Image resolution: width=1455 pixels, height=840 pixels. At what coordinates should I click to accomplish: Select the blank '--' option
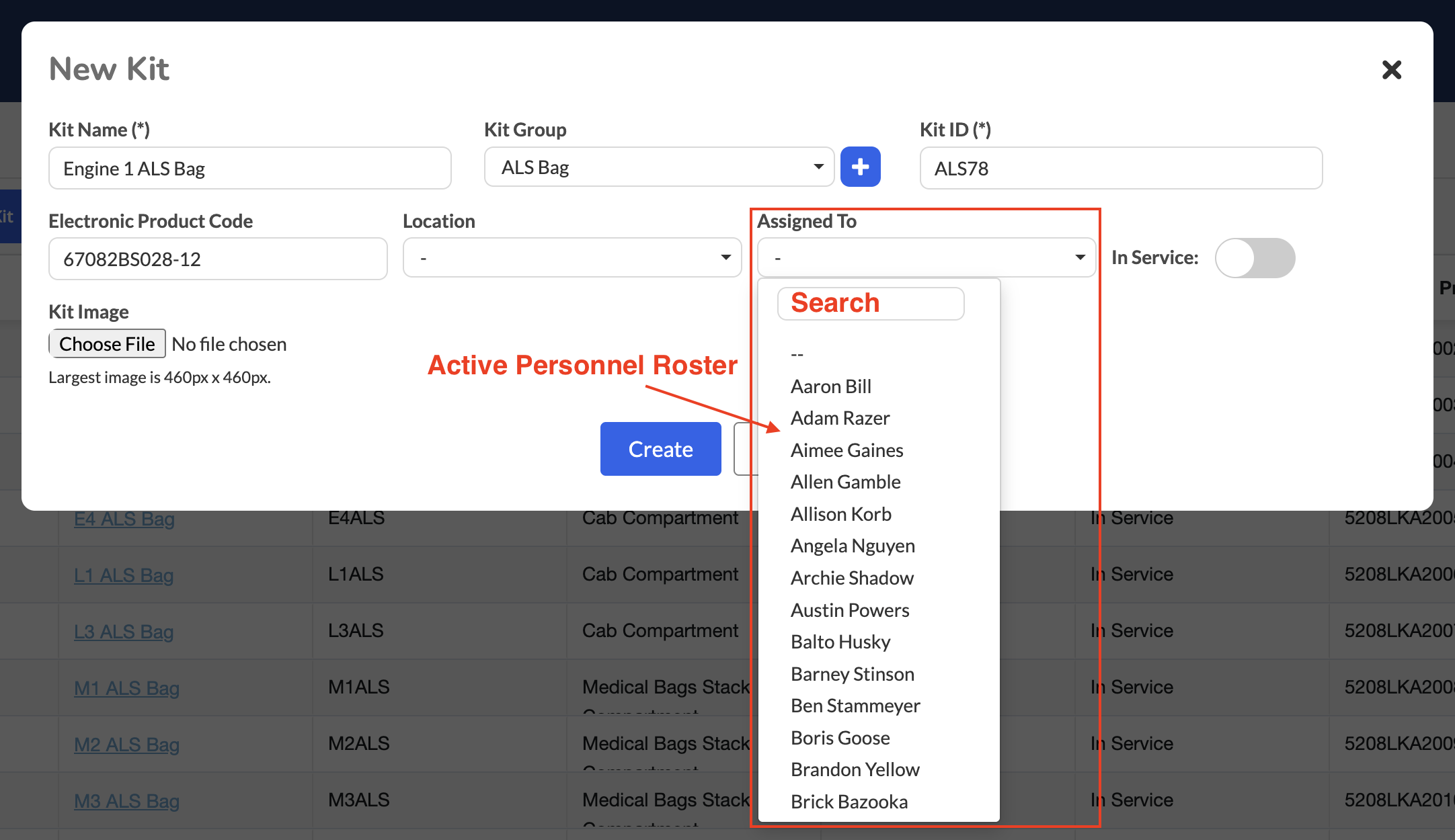(x=878, y=354)
